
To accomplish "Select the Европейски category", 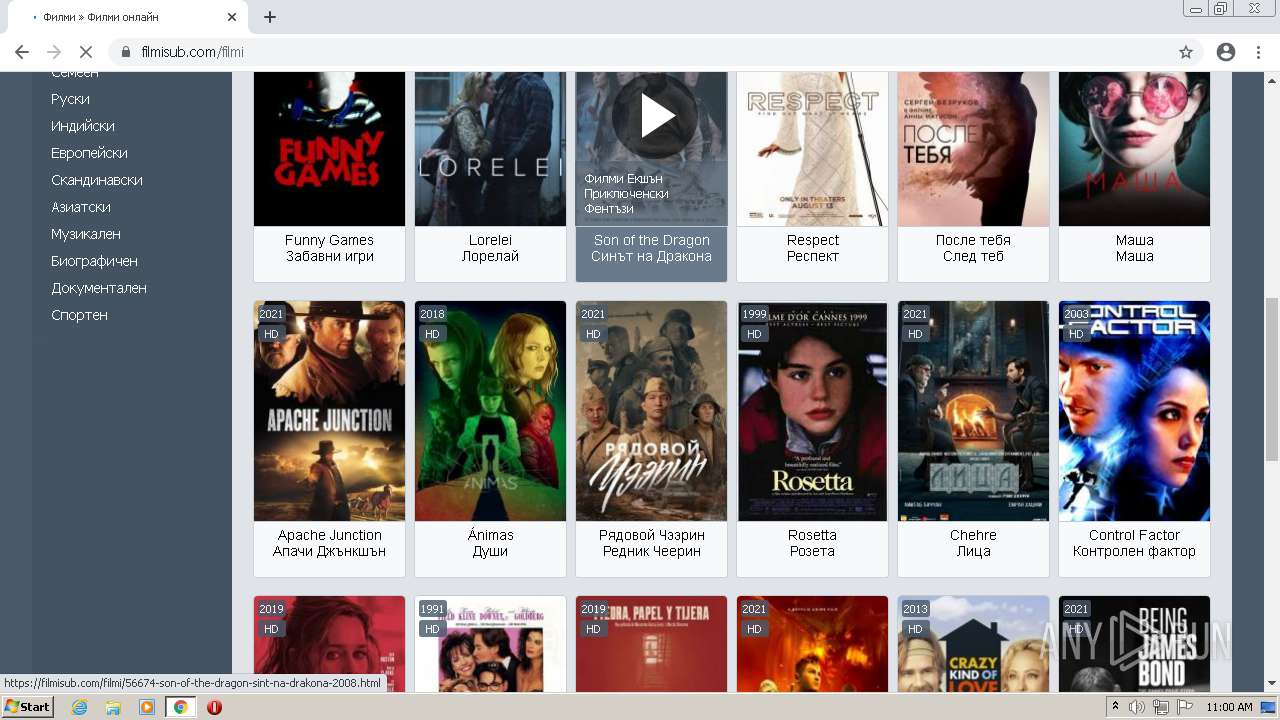I will (x=89, y=153).
